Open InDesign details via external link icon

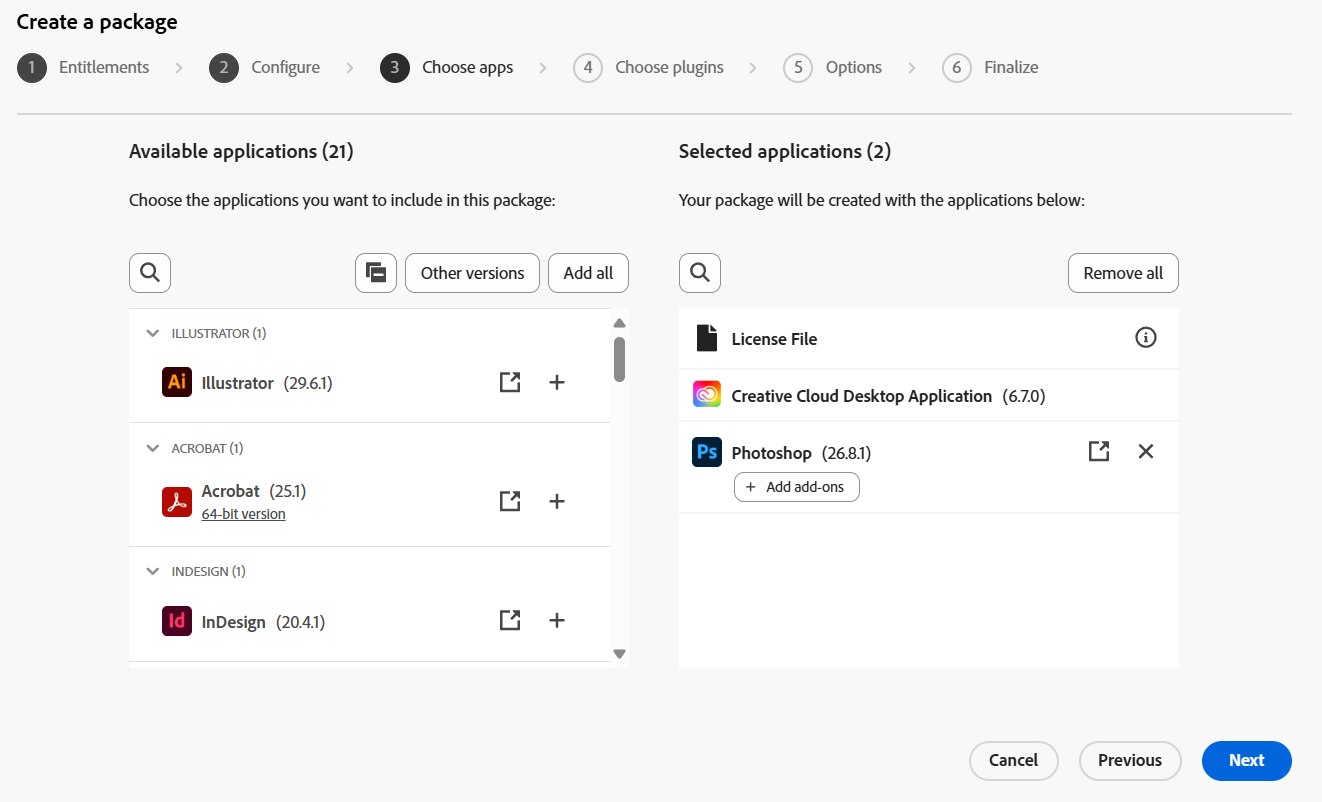coord(510,621)
